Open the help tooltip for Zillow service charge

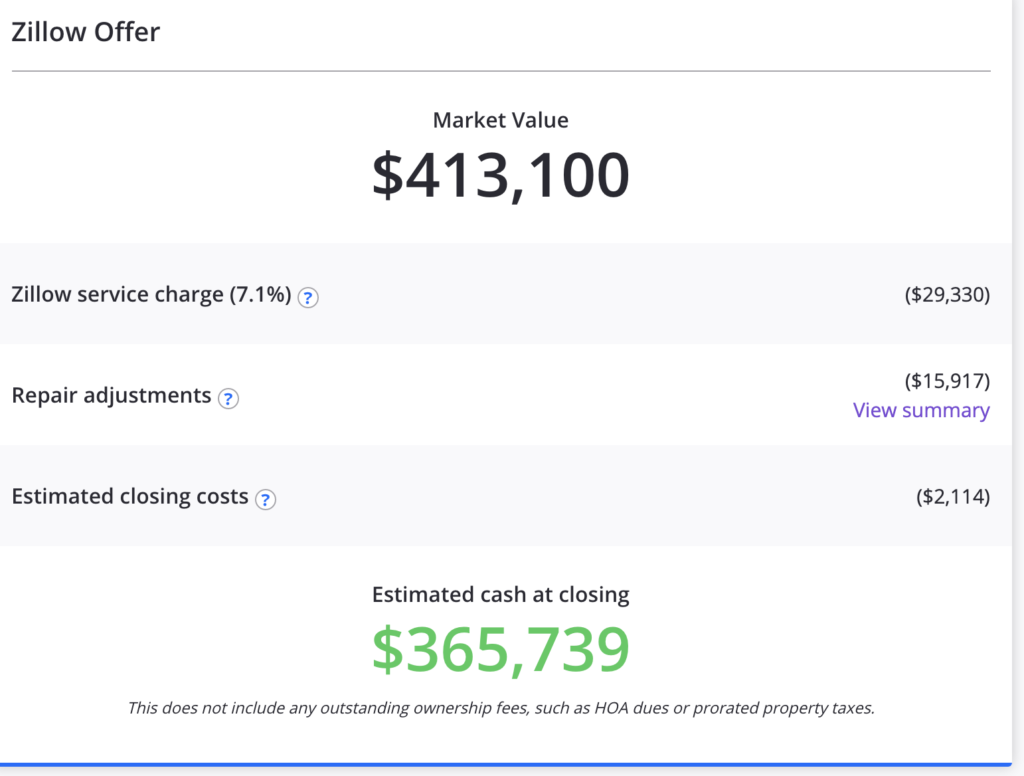click(308, 297)
